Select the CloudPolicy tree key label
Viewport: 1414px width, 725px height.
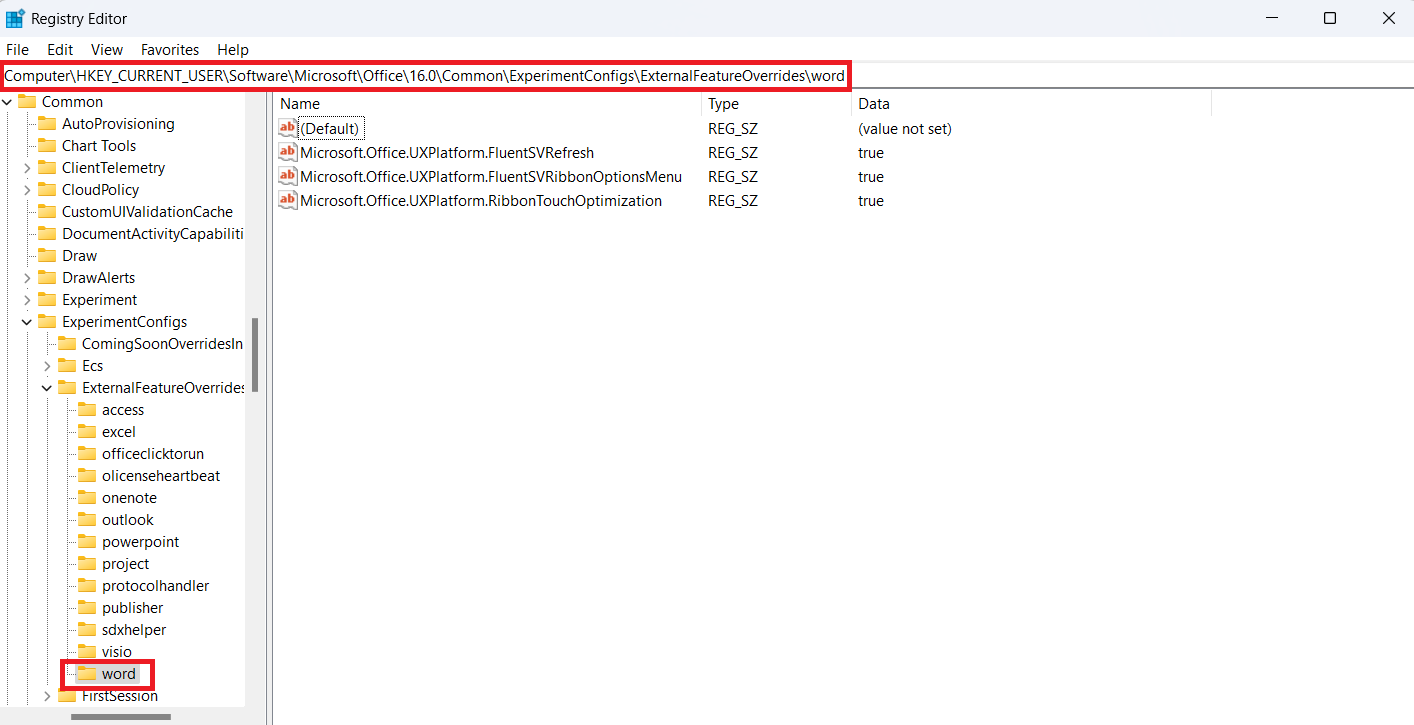click(x=100, y=190)
